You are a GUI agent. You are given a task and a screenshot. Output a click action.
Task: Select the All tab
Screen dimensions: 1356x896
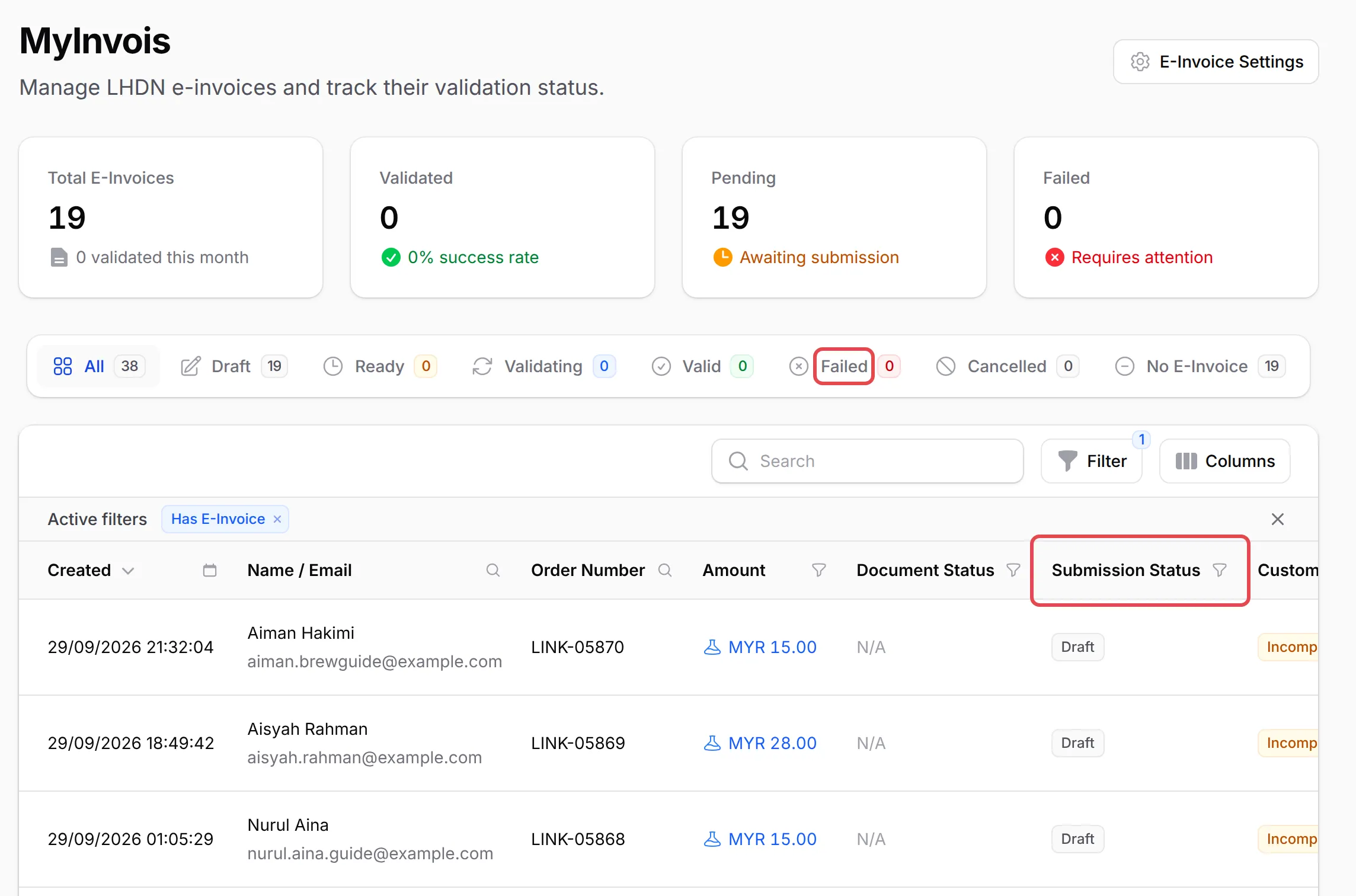pyautogui.click(x=98, y=366)
